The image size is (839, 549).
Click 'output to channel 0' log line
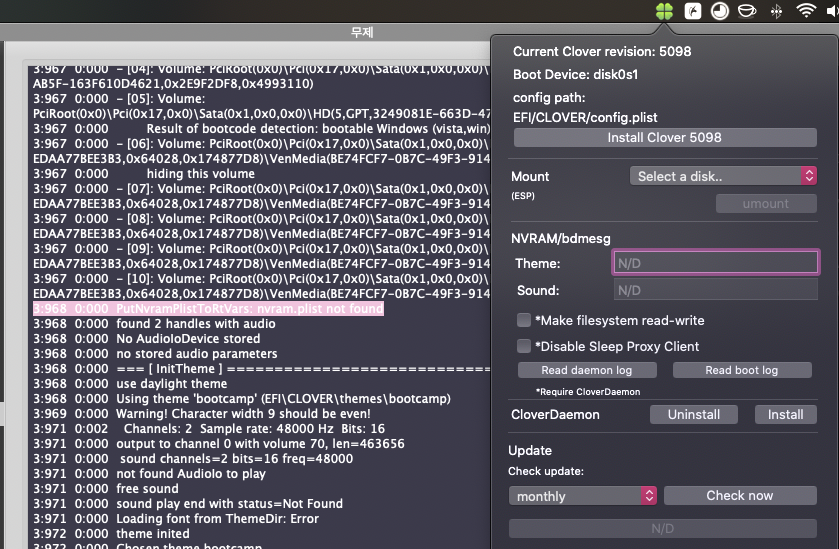coord(219,444)
